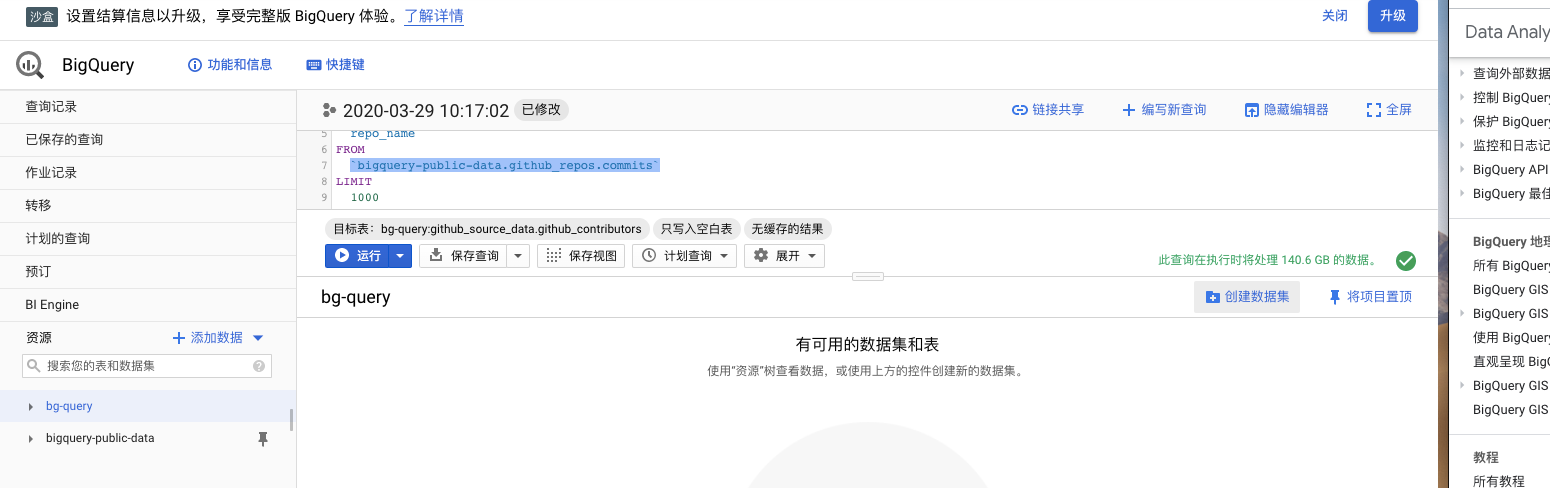The image size is (1550, 488).
Task: Click the 无缓存的结果 chip
Action: [788, 229]
